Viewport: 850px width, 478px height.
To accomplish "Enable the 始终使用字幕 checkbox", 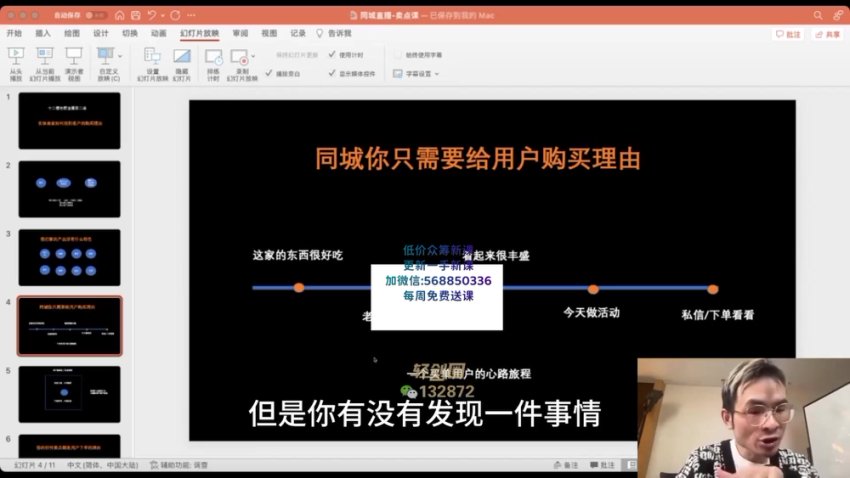I will [x=399, y=55].
